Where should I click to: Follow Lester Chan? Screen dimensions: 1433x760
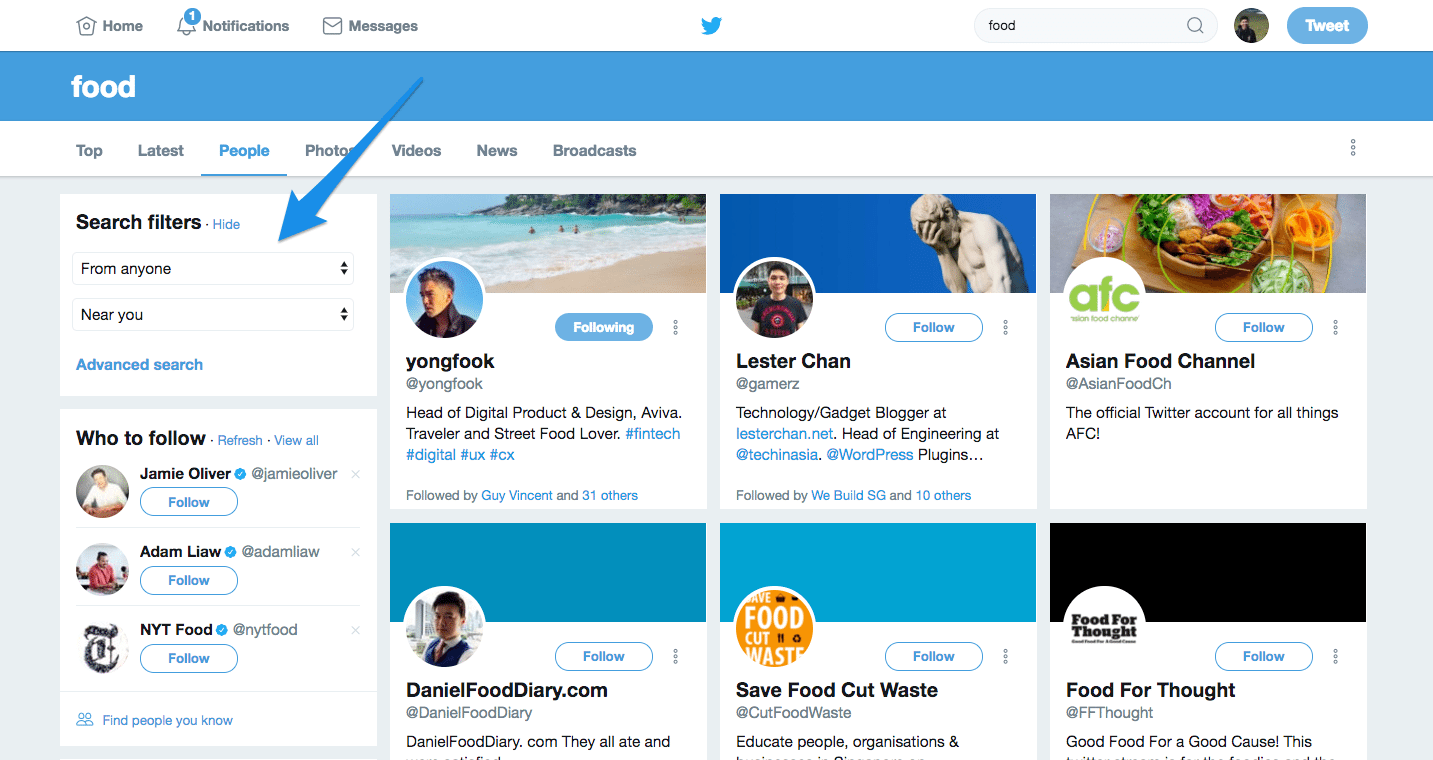[x=934, y=327]
